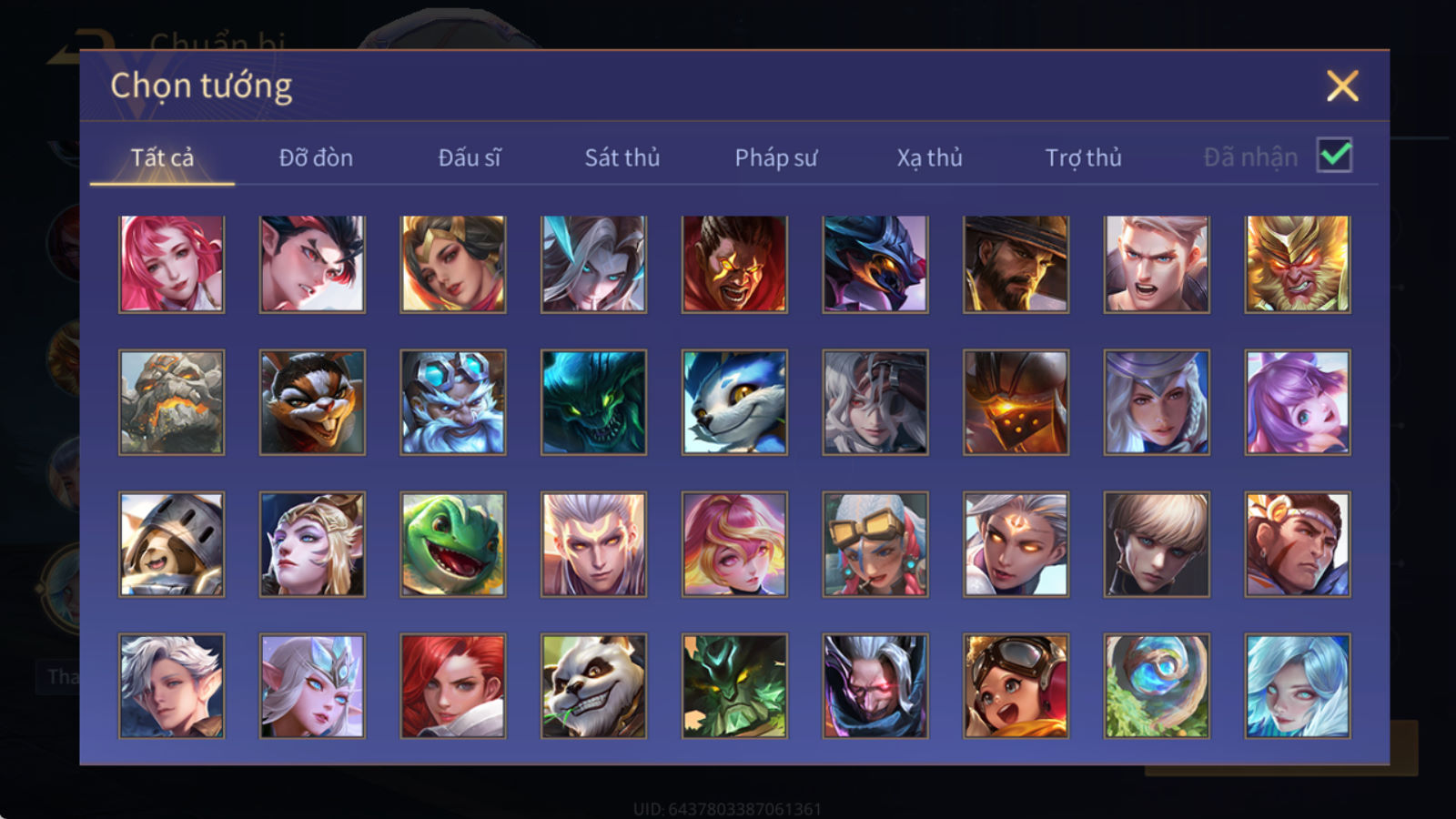
Task: Close the Chọn tướng dialog
Action: pyautogui.click(x=1341, y=86)
